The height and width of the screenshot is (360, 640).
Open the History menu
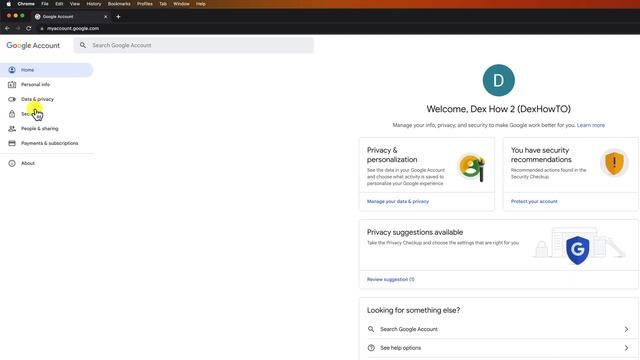click(93, 4)
